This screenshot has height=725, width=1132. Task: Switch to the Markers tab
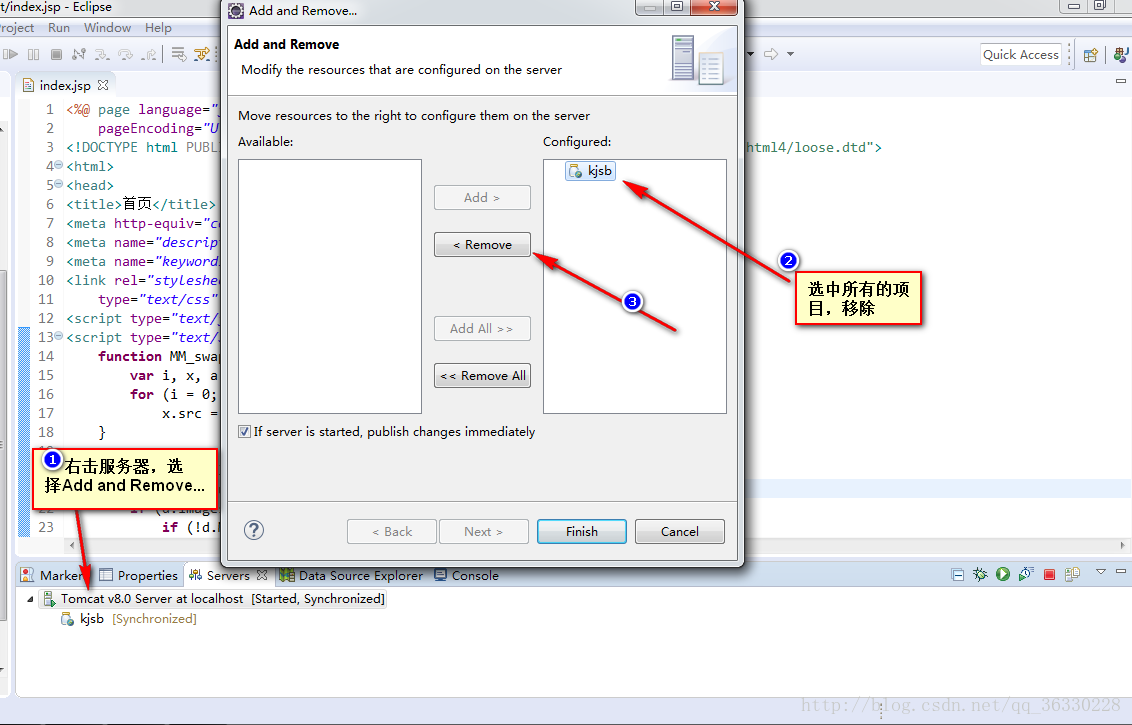tap(53, 575)
